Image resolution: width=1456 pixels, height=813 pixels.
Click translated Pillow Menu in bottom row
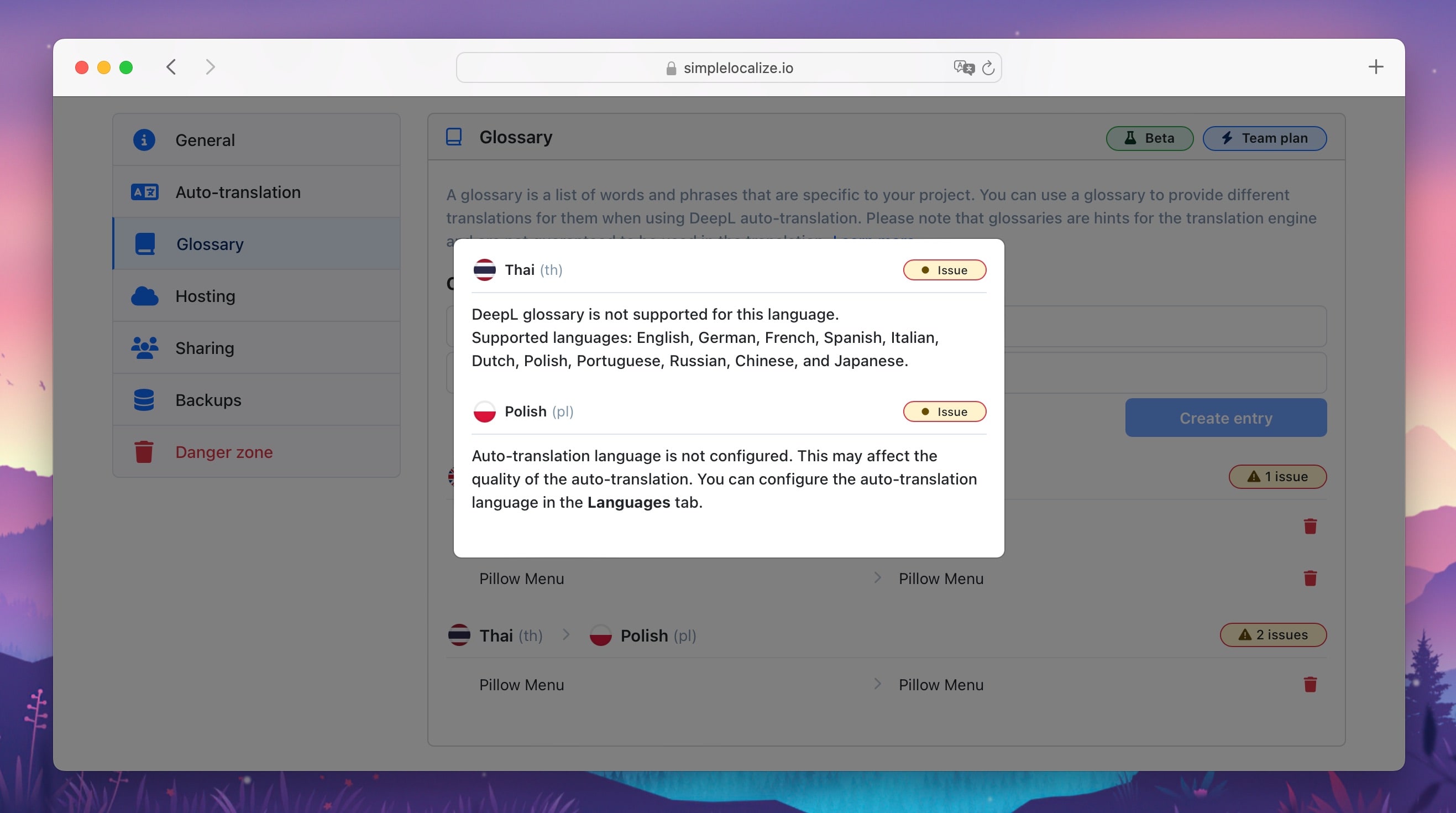coord(941,685)
